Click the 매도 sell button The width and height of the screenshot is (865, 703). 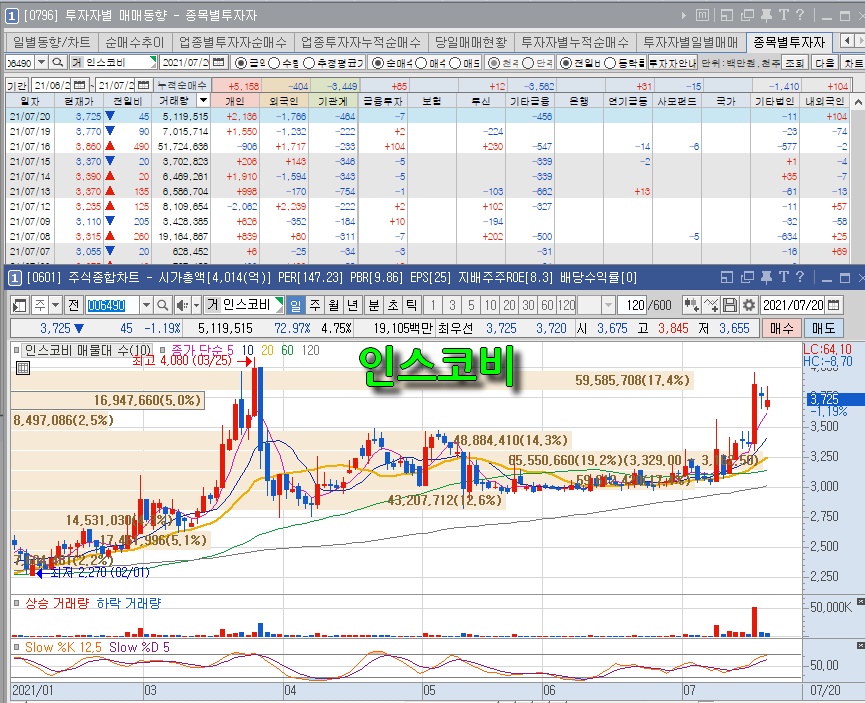[x=823, y=328]
